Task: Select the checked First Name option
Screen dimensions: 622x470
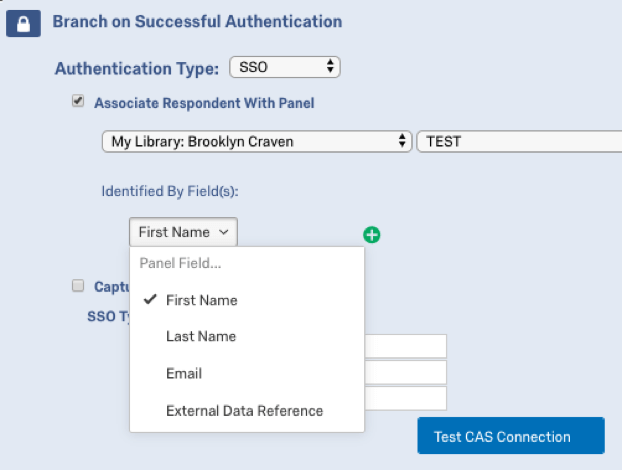Action: [201, 300]
